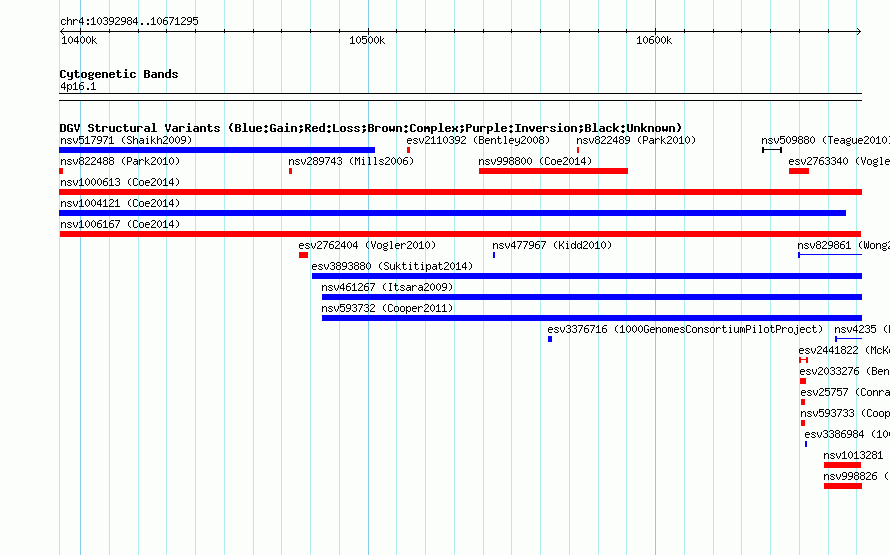Select the small blue square under esv3376716

click(x=550, y=339)
